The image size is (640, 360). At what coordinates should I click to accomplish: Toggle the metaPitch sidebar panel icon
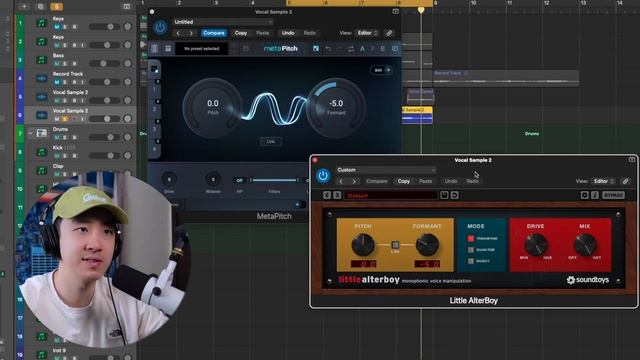155,49
